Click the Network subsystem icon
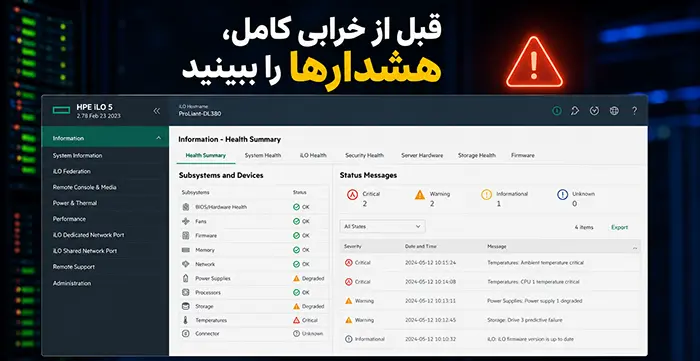Image resolution: width=700 pixels, height=361 pixels. pos(186,264)
